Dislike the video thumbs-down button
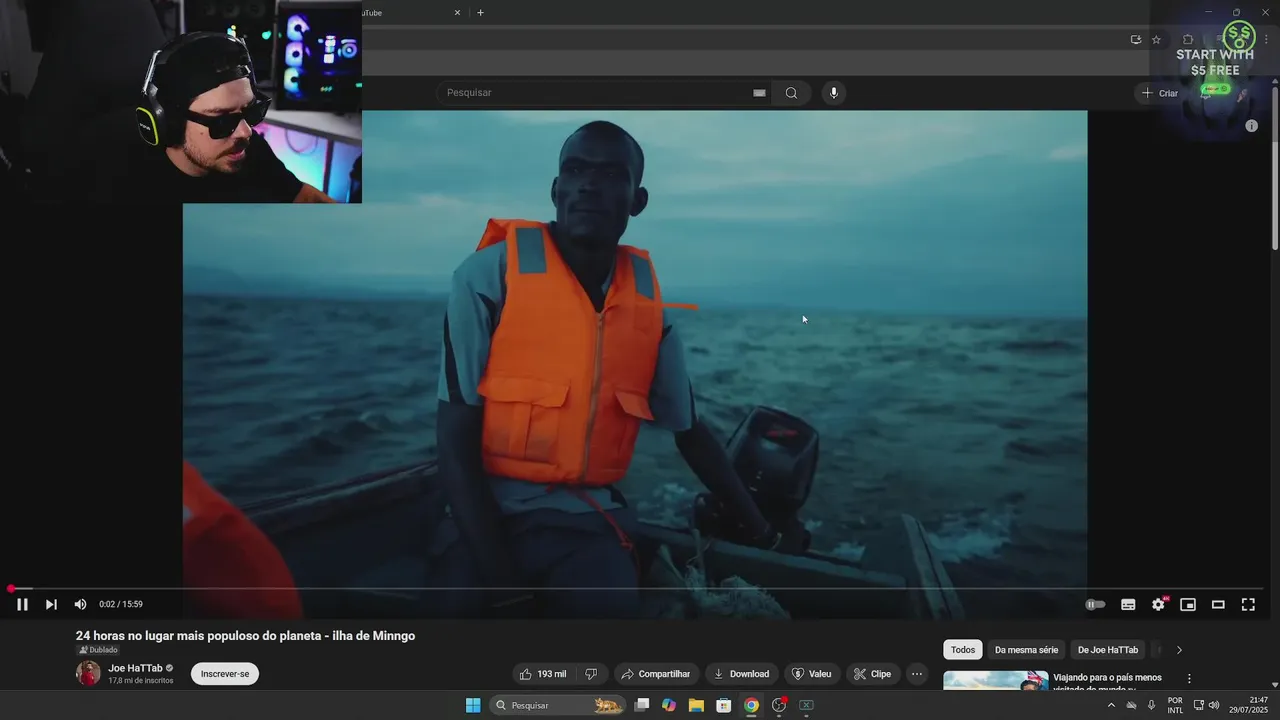Screen dimensions: 1280x720 591,674
